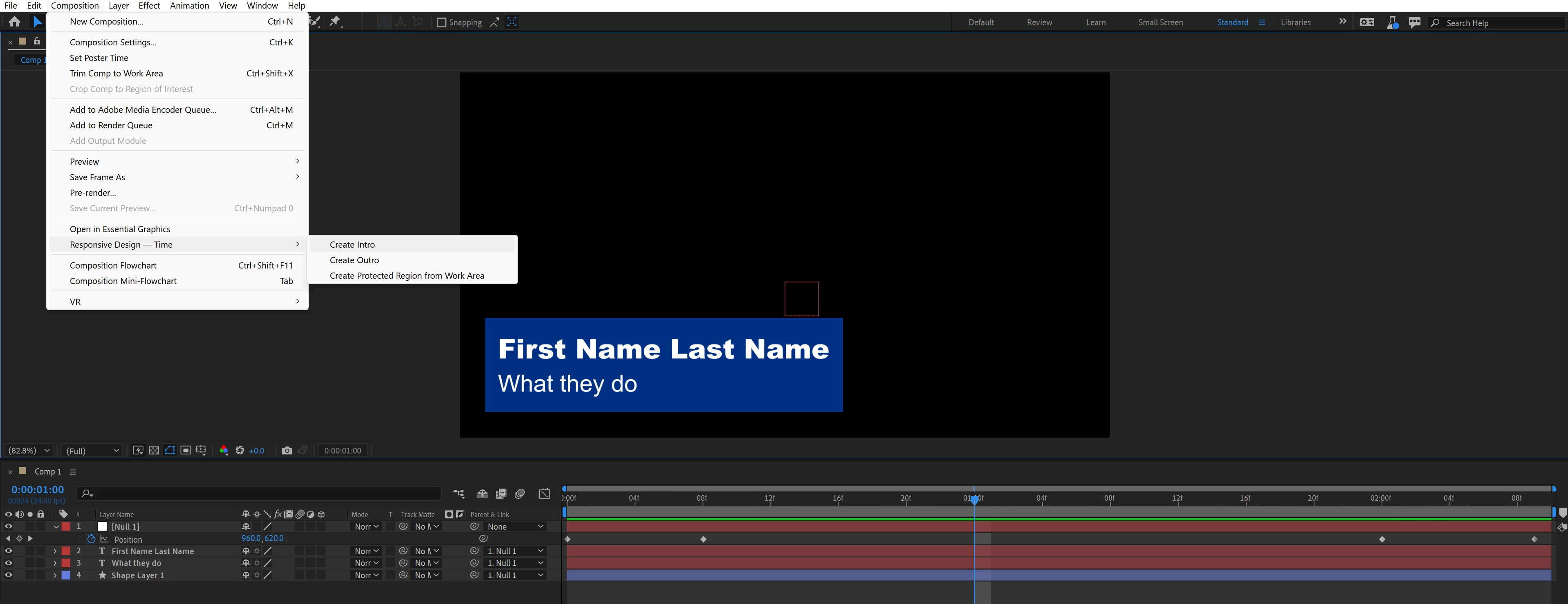Screen dimensions: 1568x604
Task: Open the Graph Editor button
Action: 544,493
